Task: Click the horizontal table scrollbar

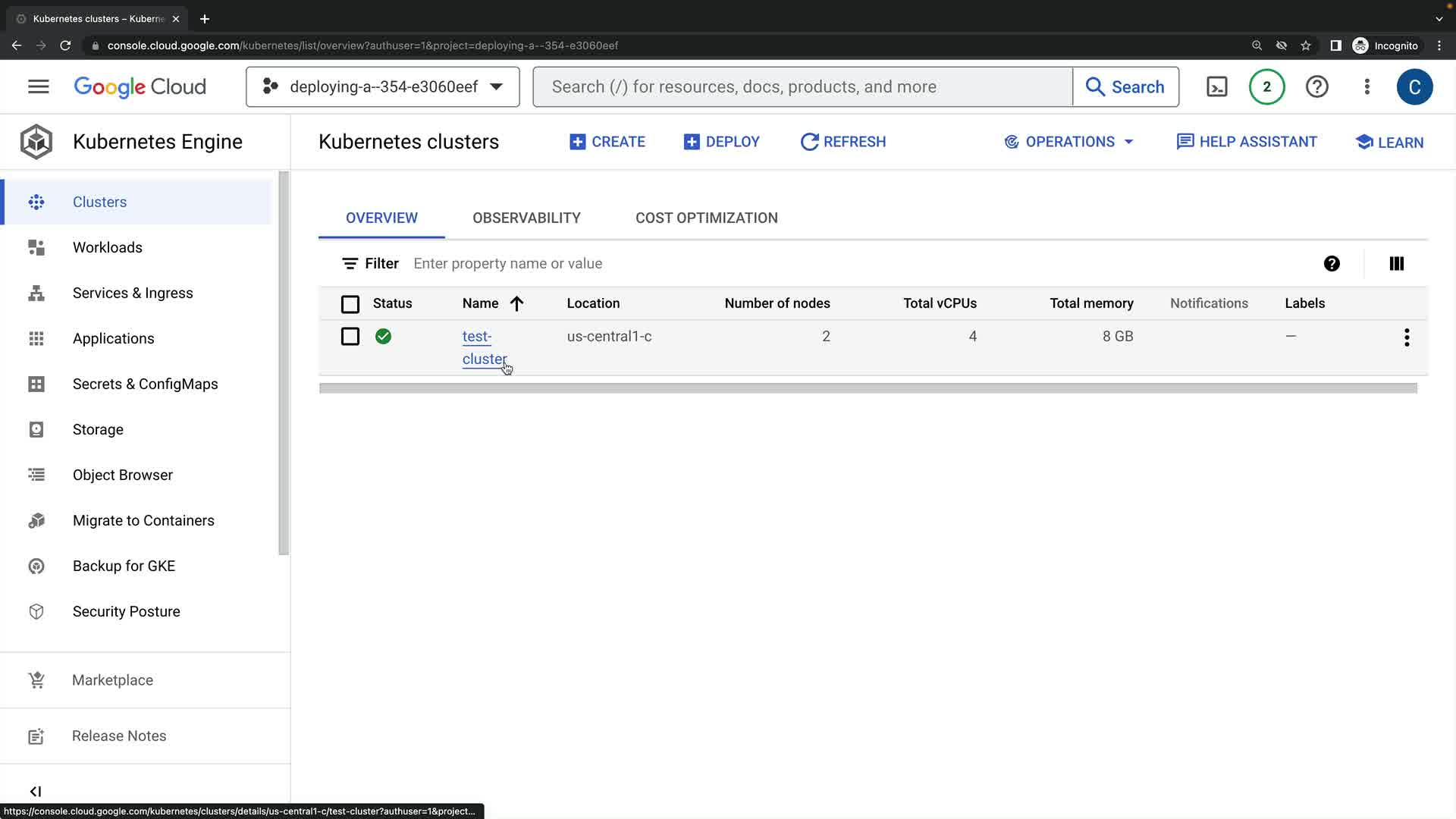Action: (x=868, y=388)
